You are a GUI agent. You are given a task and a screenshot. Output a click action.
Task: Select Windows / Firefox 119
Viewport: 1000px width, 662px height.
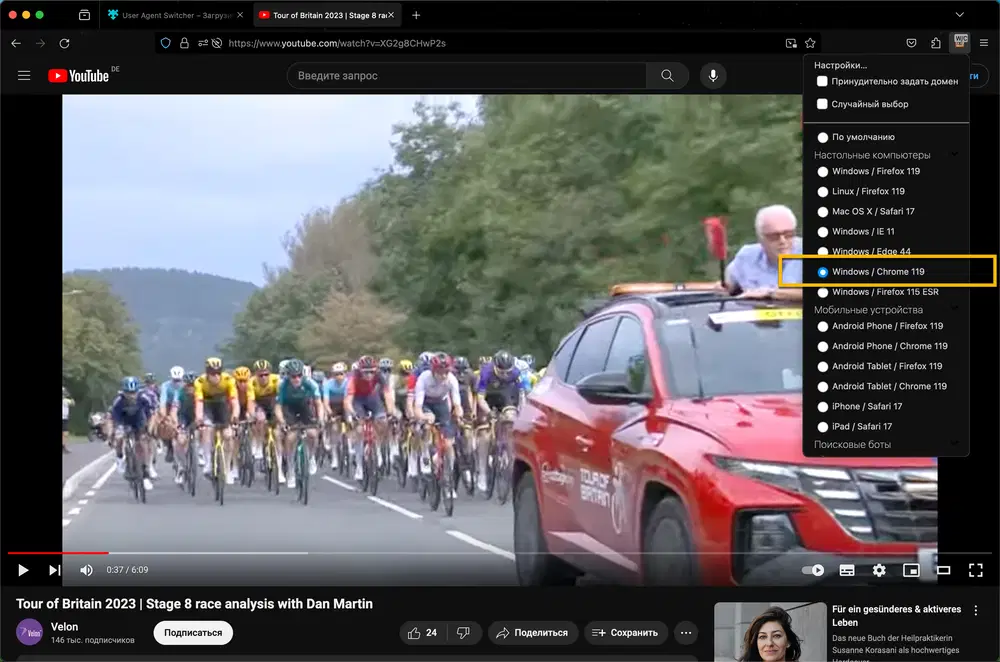[x=823, y=172]
